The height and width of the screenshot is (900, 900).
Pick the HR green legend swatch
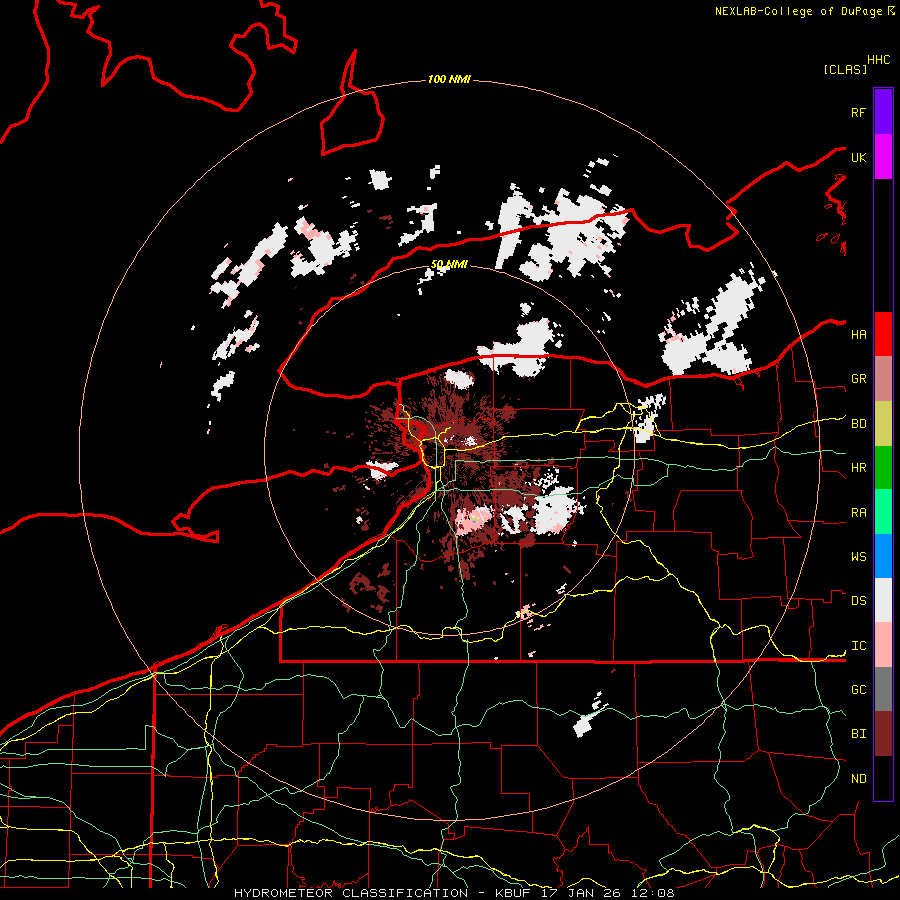883,468
